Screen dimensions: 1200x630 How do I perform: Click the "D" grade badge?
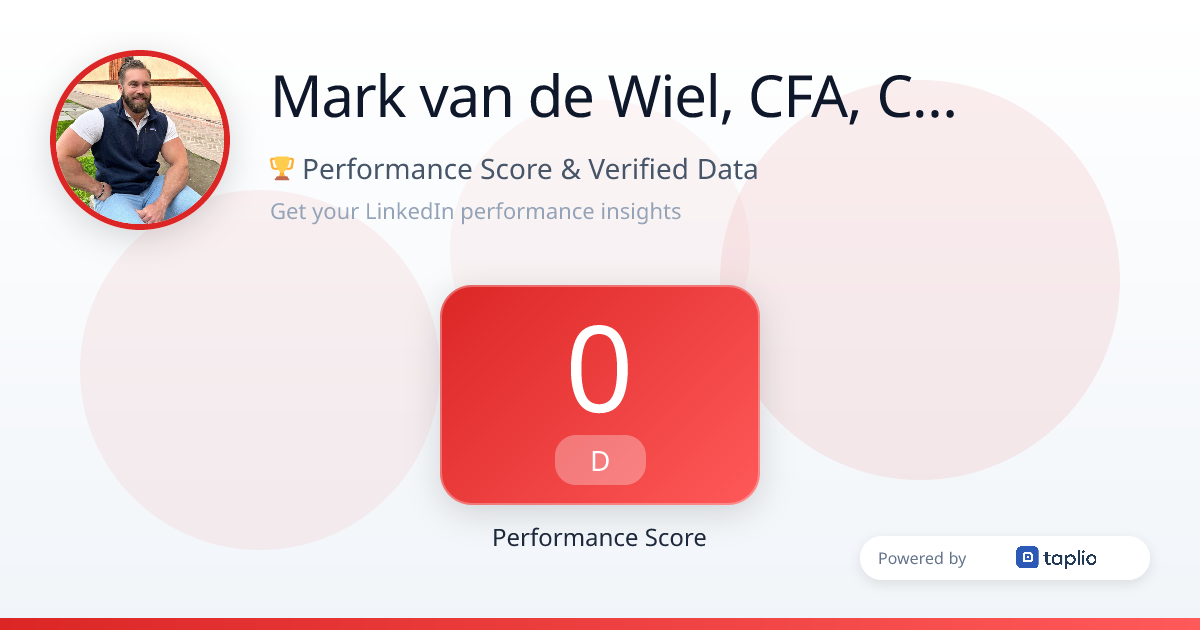[x=600, y=461]
